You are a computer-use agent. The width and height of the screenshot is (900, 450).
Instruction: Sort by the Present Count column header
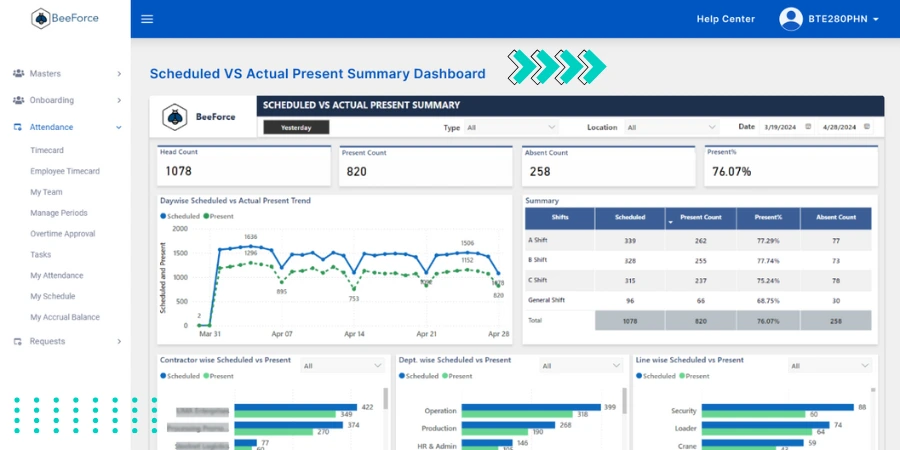click(x=700, y=217)
